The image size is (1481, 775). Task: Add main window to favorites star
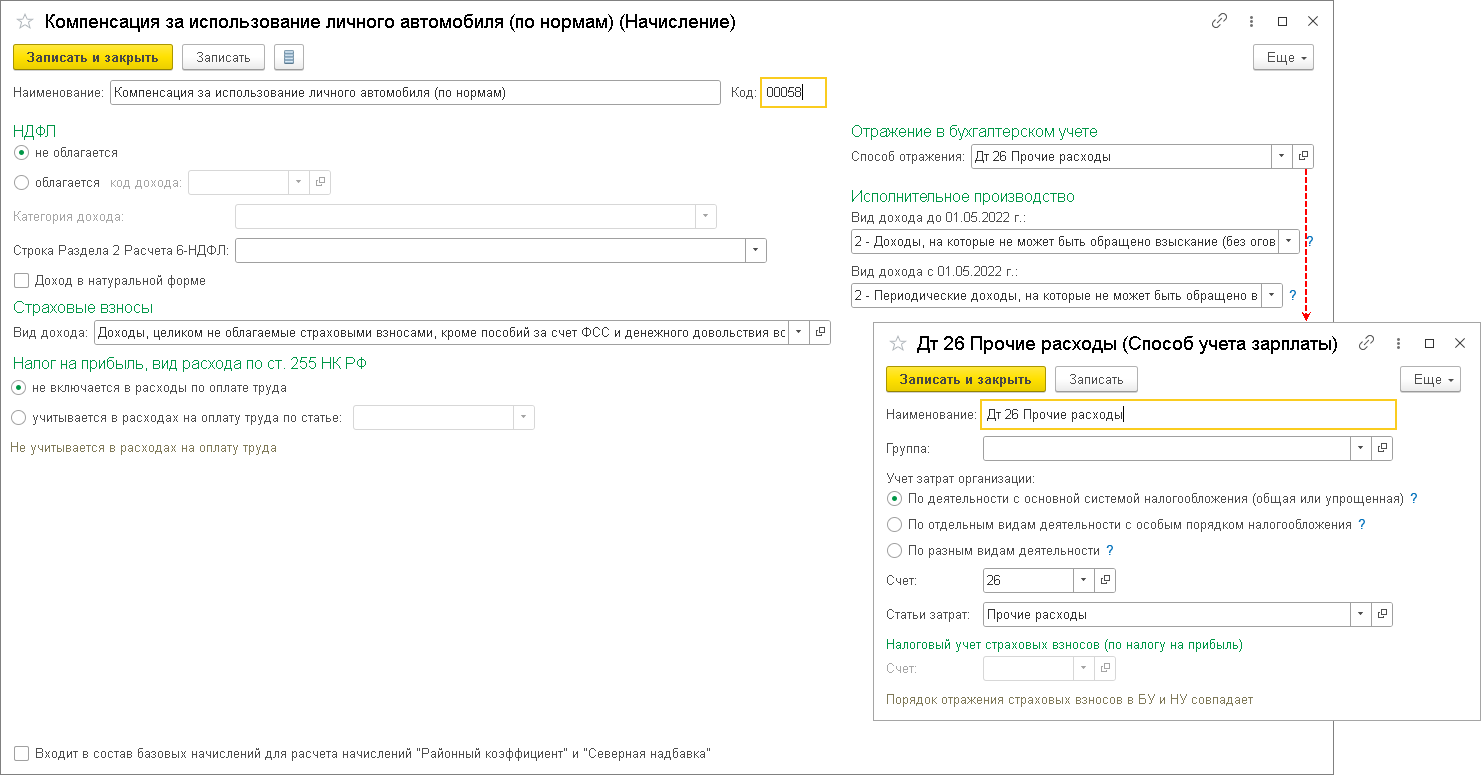coord(25,22)
